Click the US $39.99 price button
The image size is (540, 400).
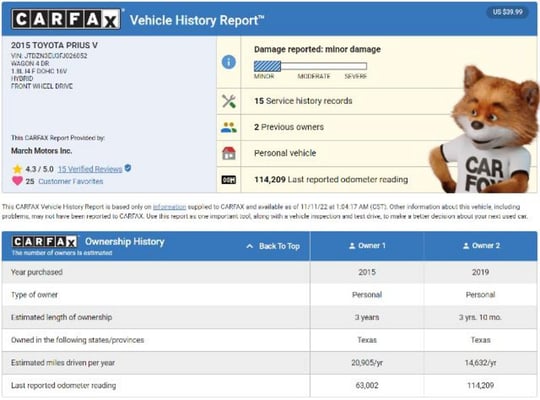pos(507,12)
